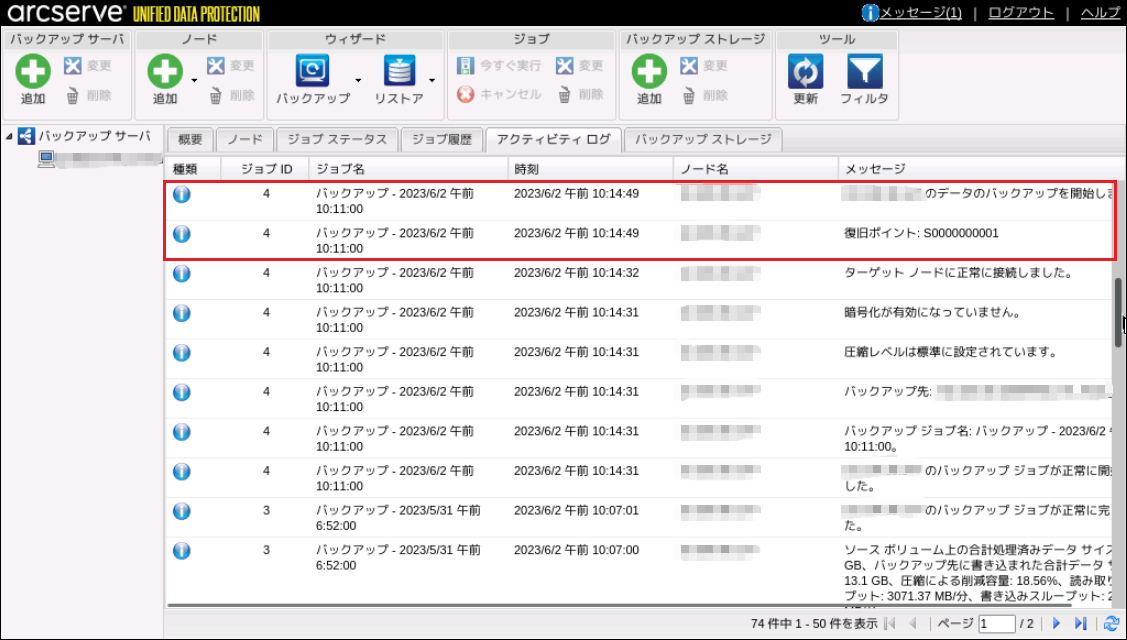The width and height of the screenshot is (1127, 640).
Task: Jump to the last page arrow
Action: (1081, 624)
